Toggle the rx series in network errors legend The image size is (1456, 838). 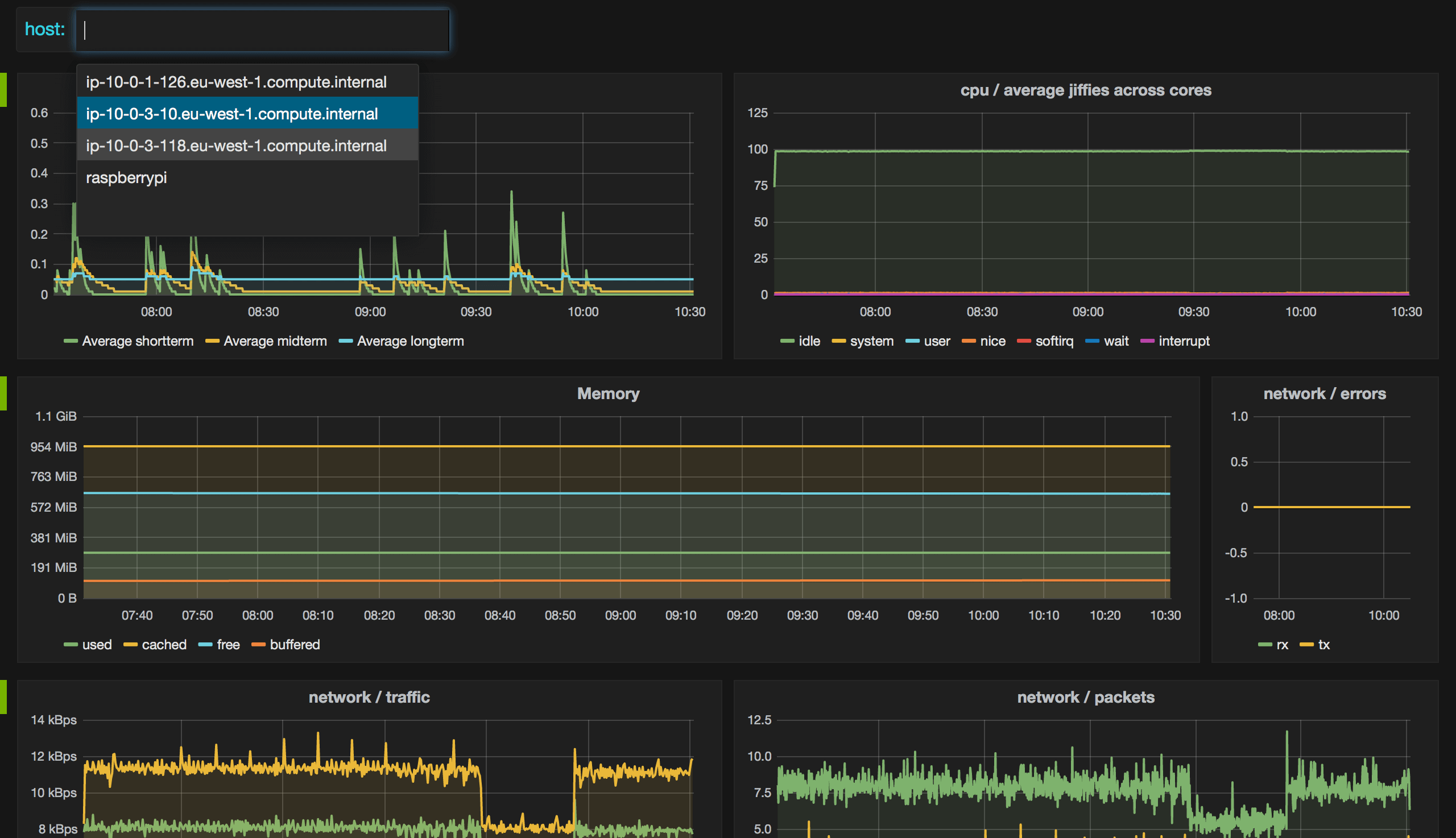(1282, 645)
